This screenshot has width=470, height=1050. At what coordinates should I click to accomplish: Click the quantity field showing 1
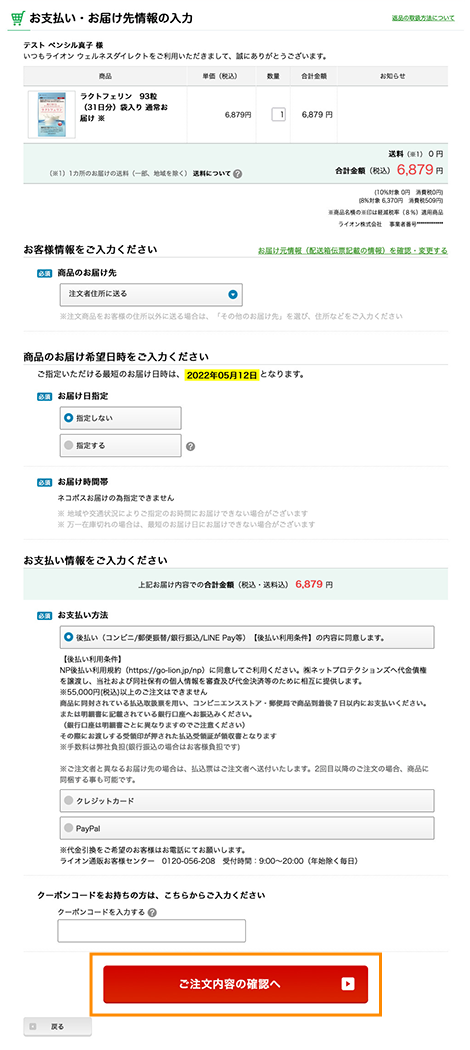click(x=279, y=115)
